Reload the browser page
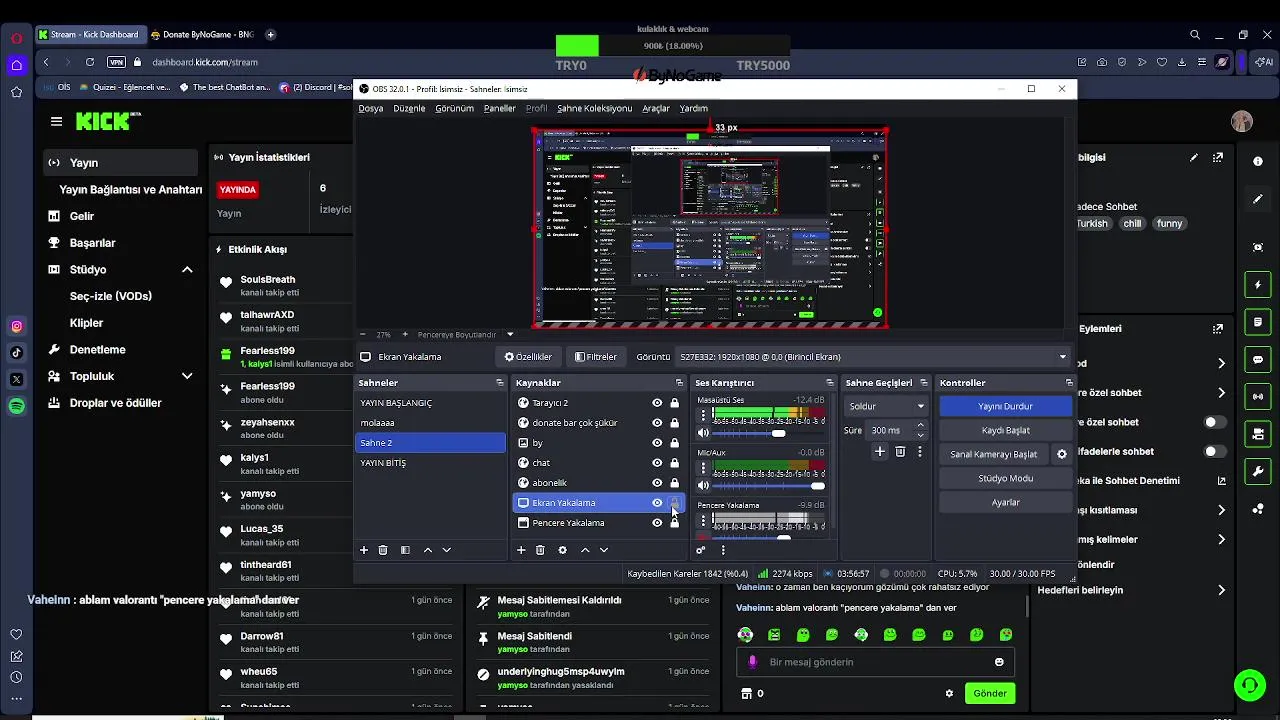The image size is (1280, 720). point(90,62)
